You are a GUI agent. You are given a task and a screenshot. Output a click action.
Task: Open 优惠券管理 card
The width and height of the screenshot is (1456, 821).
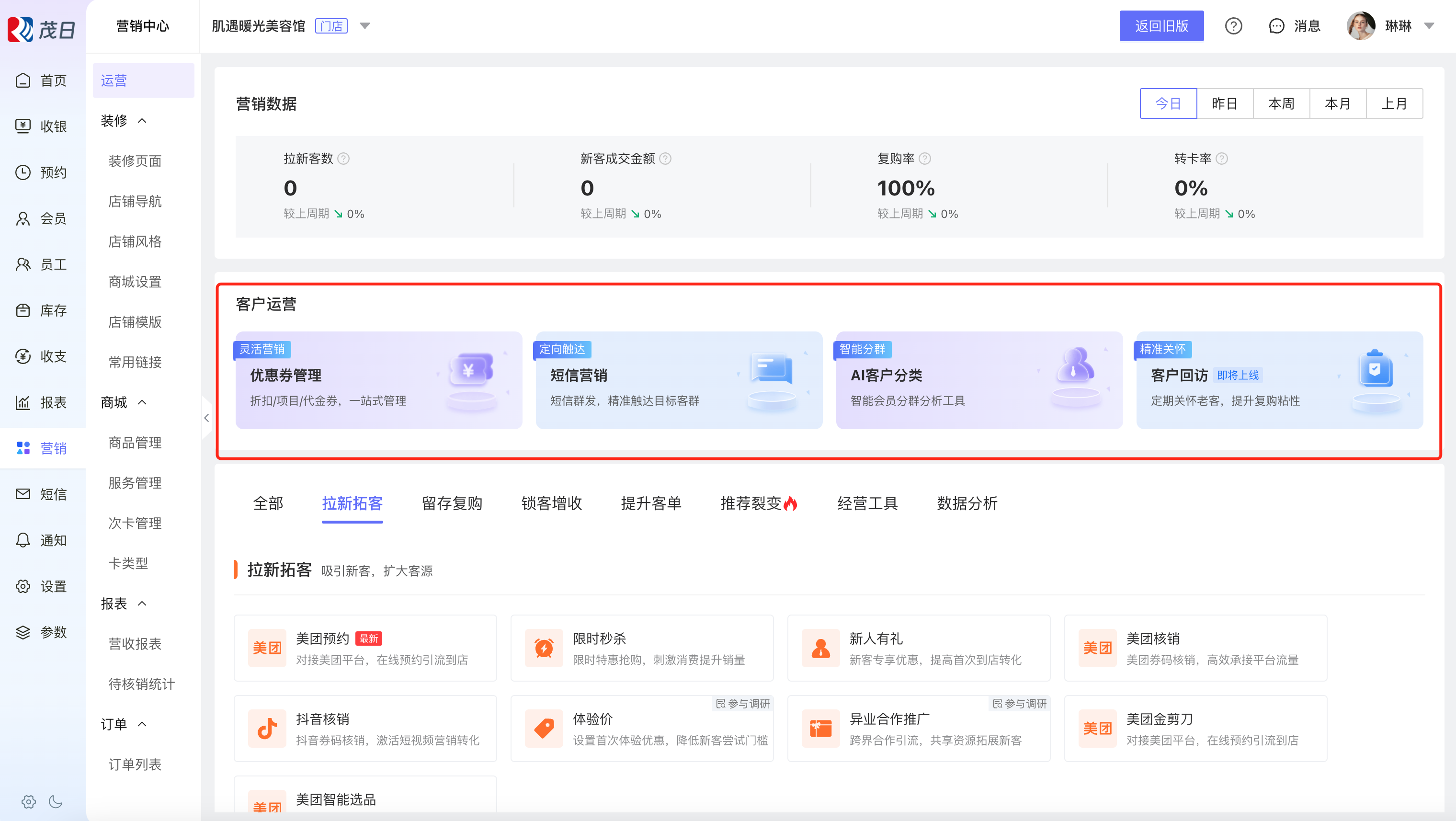(379, 380)
